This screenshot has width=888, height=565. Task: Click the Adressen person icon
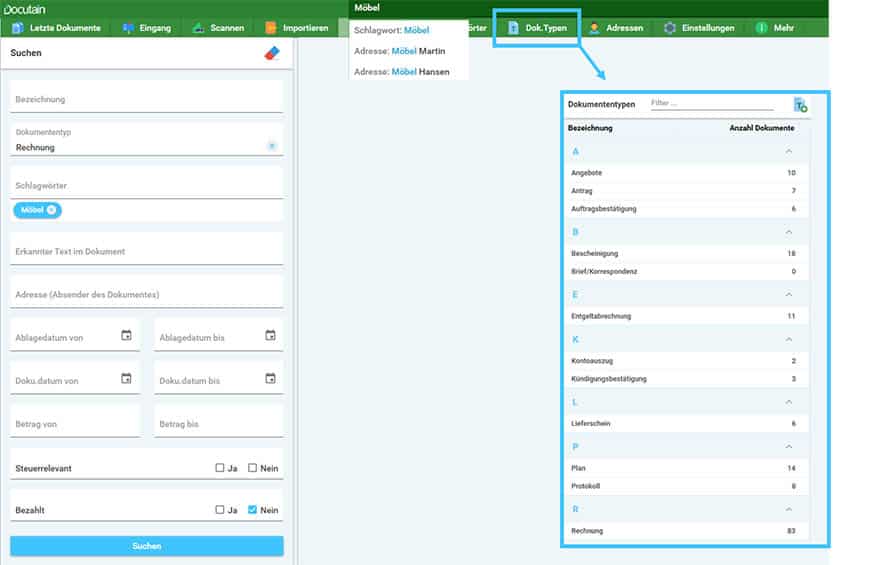click(594, 28)
